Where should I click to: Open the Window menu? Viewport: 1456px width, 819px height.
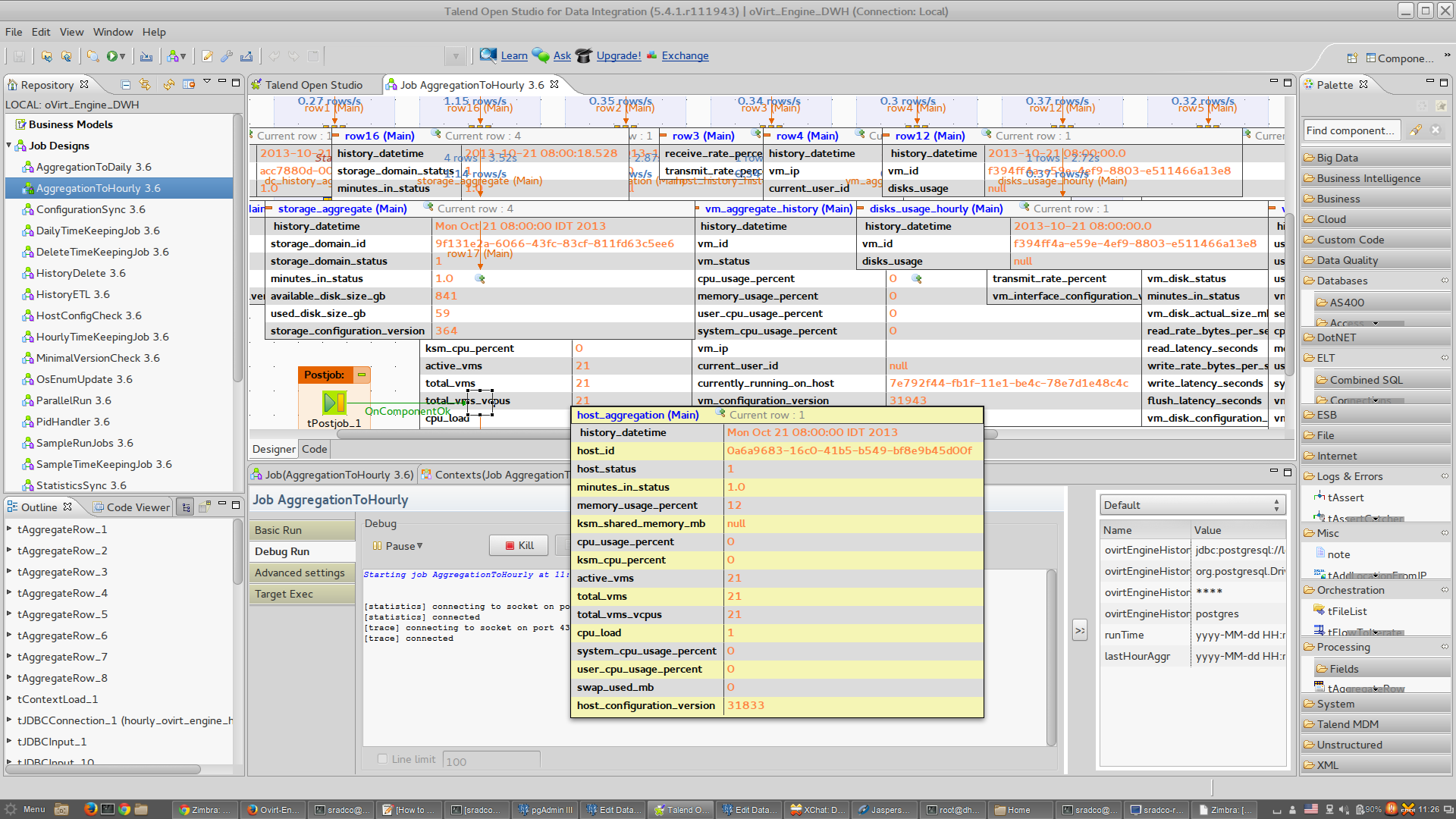(x=113, y=32)
